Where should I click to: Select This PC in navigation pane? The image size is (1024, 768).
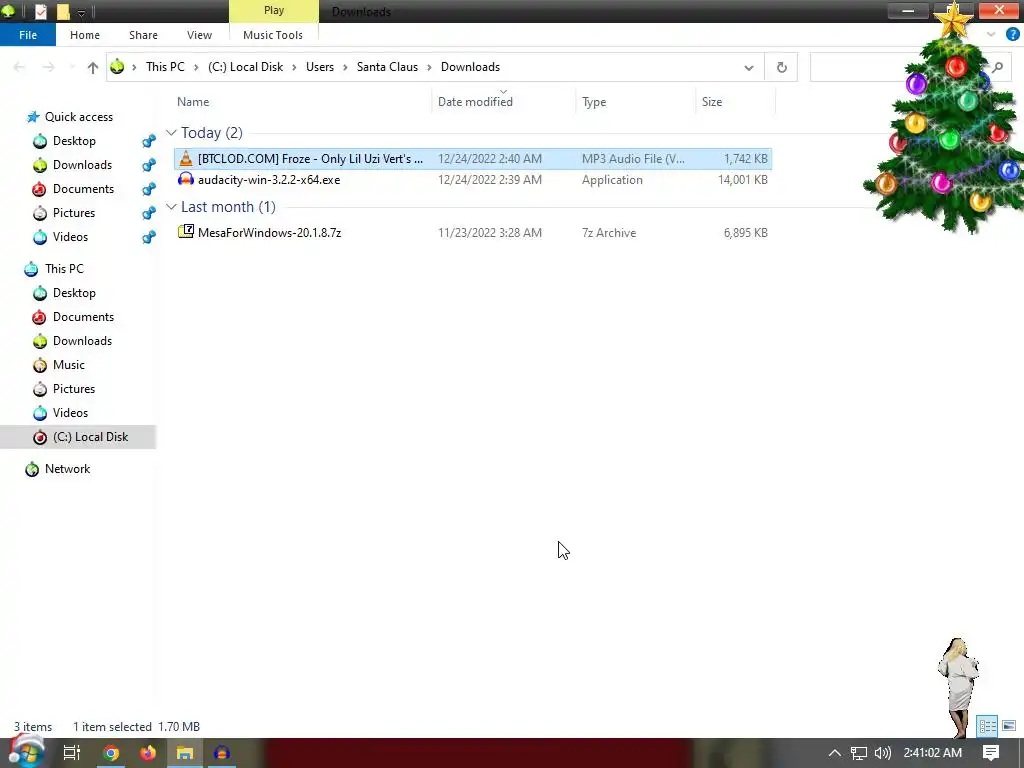pyautogui.click(x=64, y=269)
